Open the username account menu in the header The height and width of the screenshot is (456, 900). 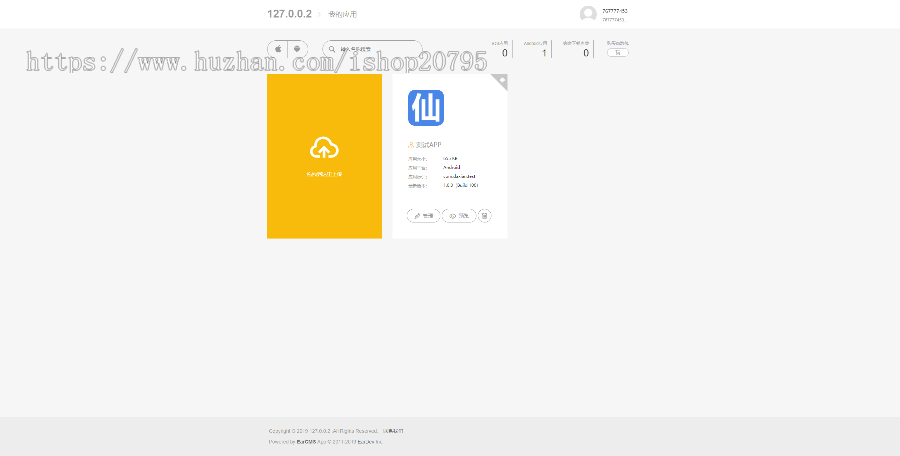click(x=614, y=11)
